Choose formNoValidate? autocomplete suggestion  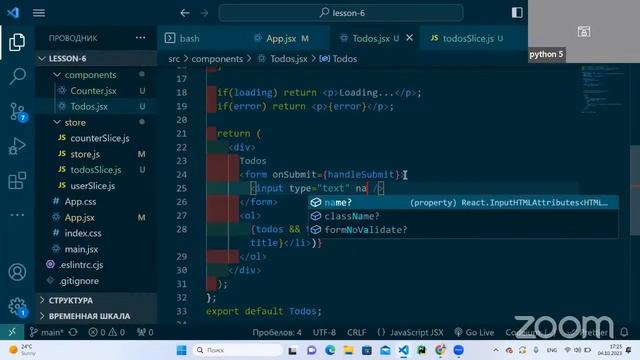(463, 230)
